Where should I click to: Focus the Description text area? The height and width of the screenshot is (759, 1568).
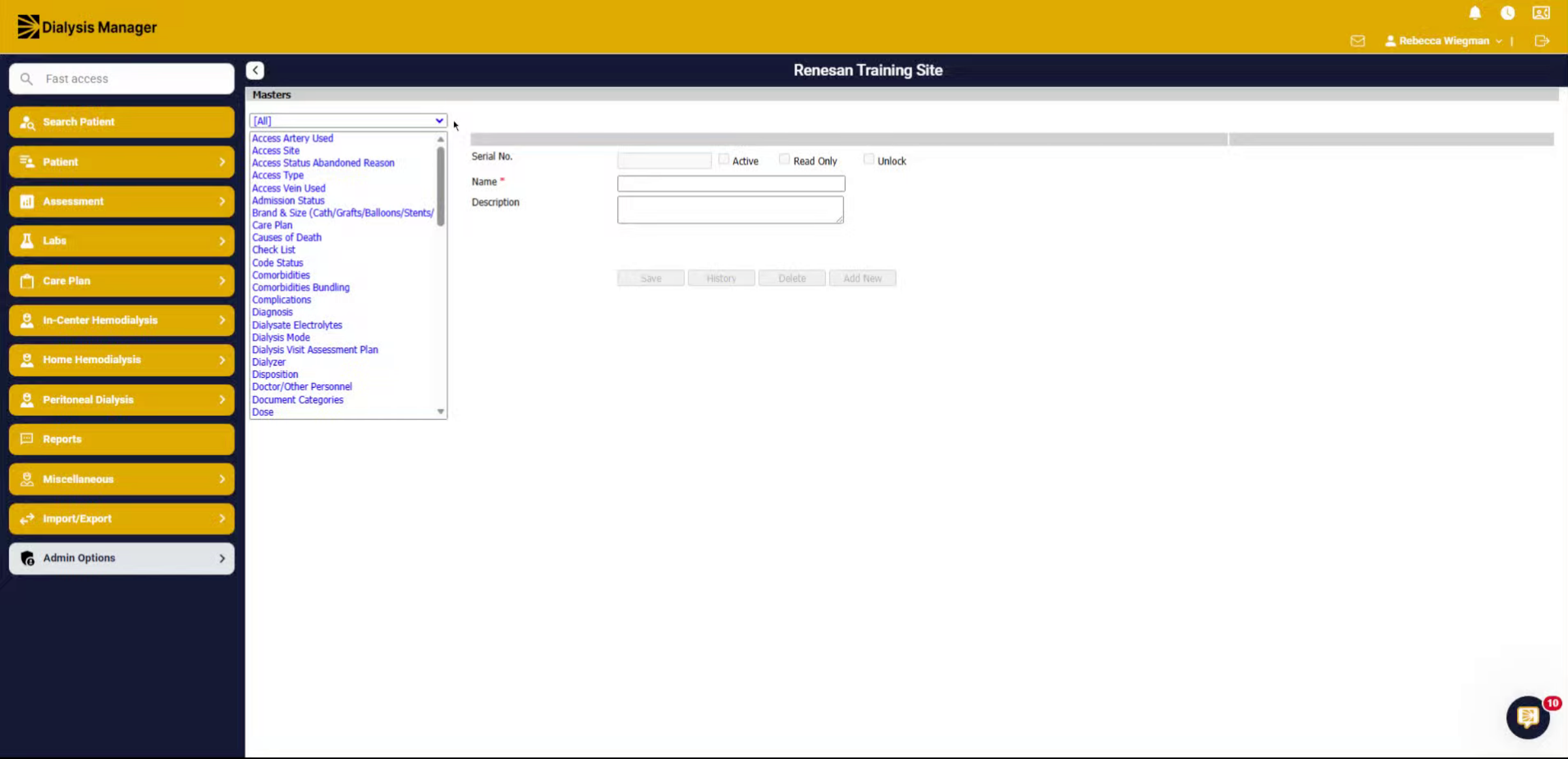coord(730,210)
